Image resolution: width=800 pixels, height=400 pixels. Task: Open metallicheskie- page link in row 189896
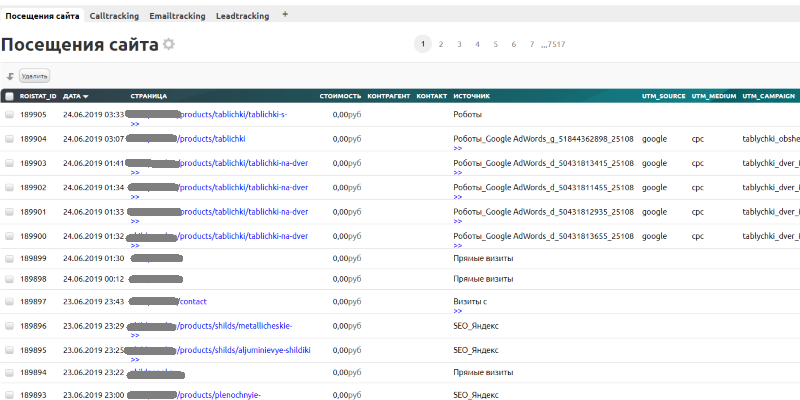pos(235,326)
